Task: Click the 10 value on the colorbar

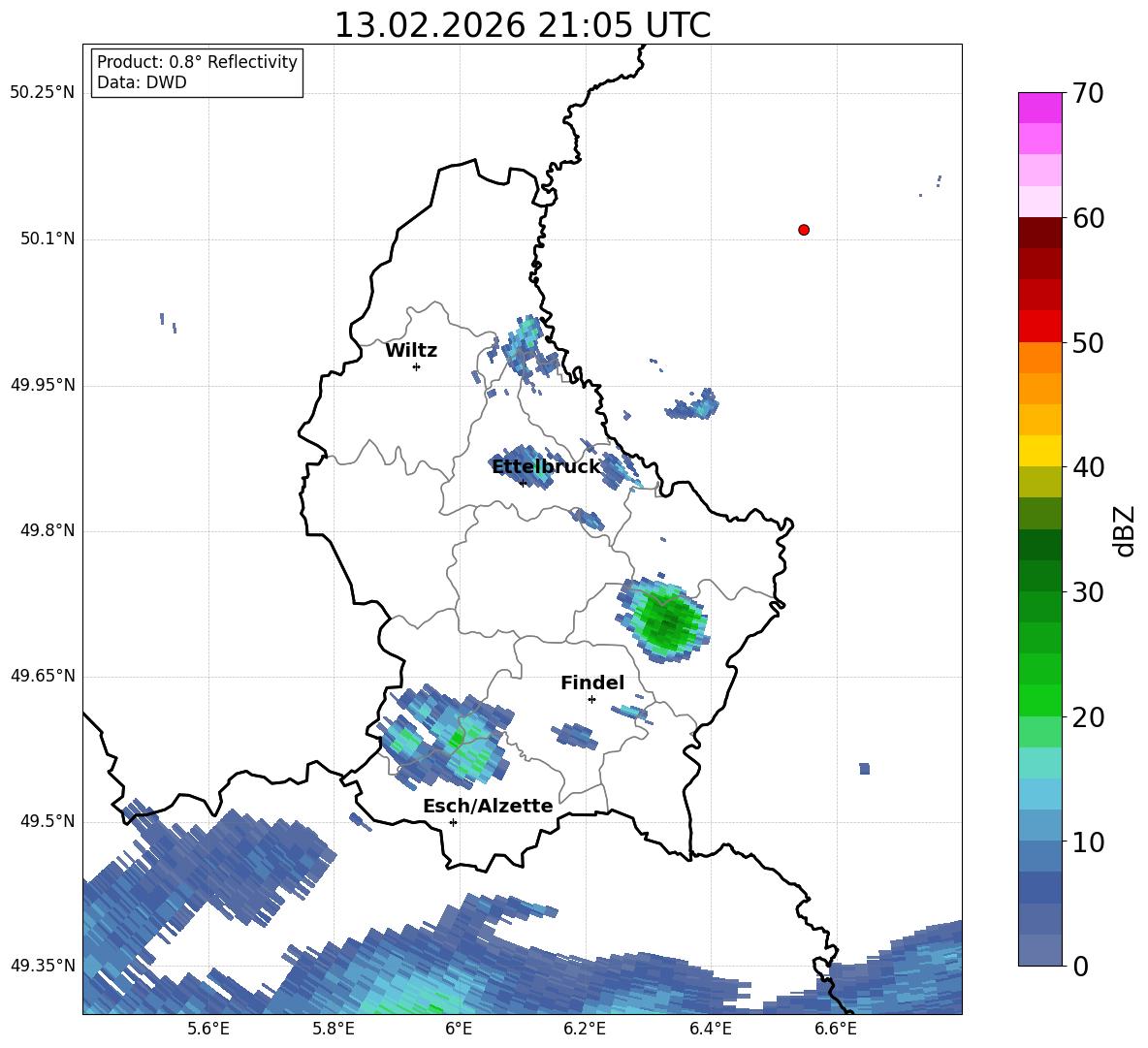Action: click(1088, 842)
